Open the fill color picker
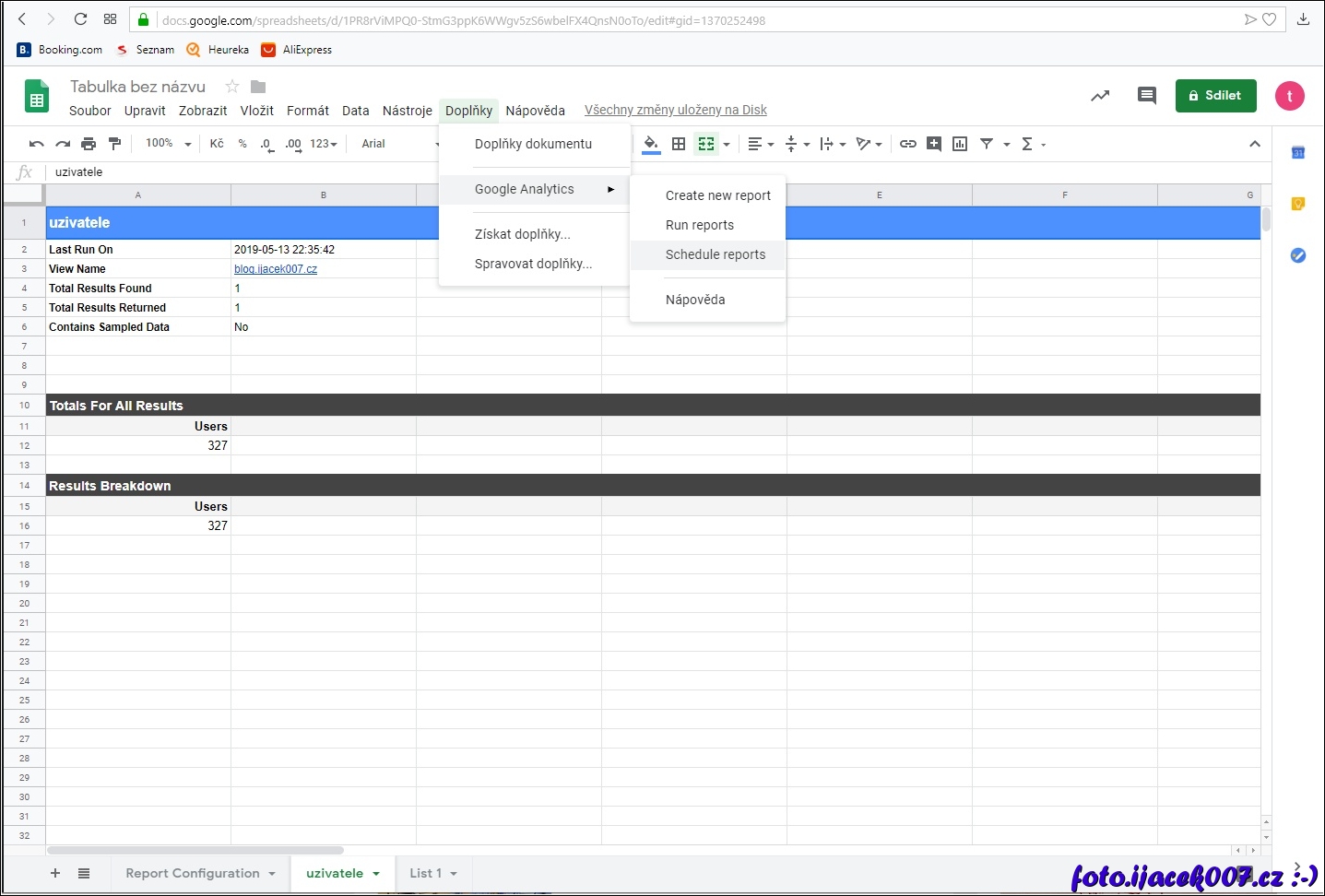The image size is (1325, 896). click(651, 144)
